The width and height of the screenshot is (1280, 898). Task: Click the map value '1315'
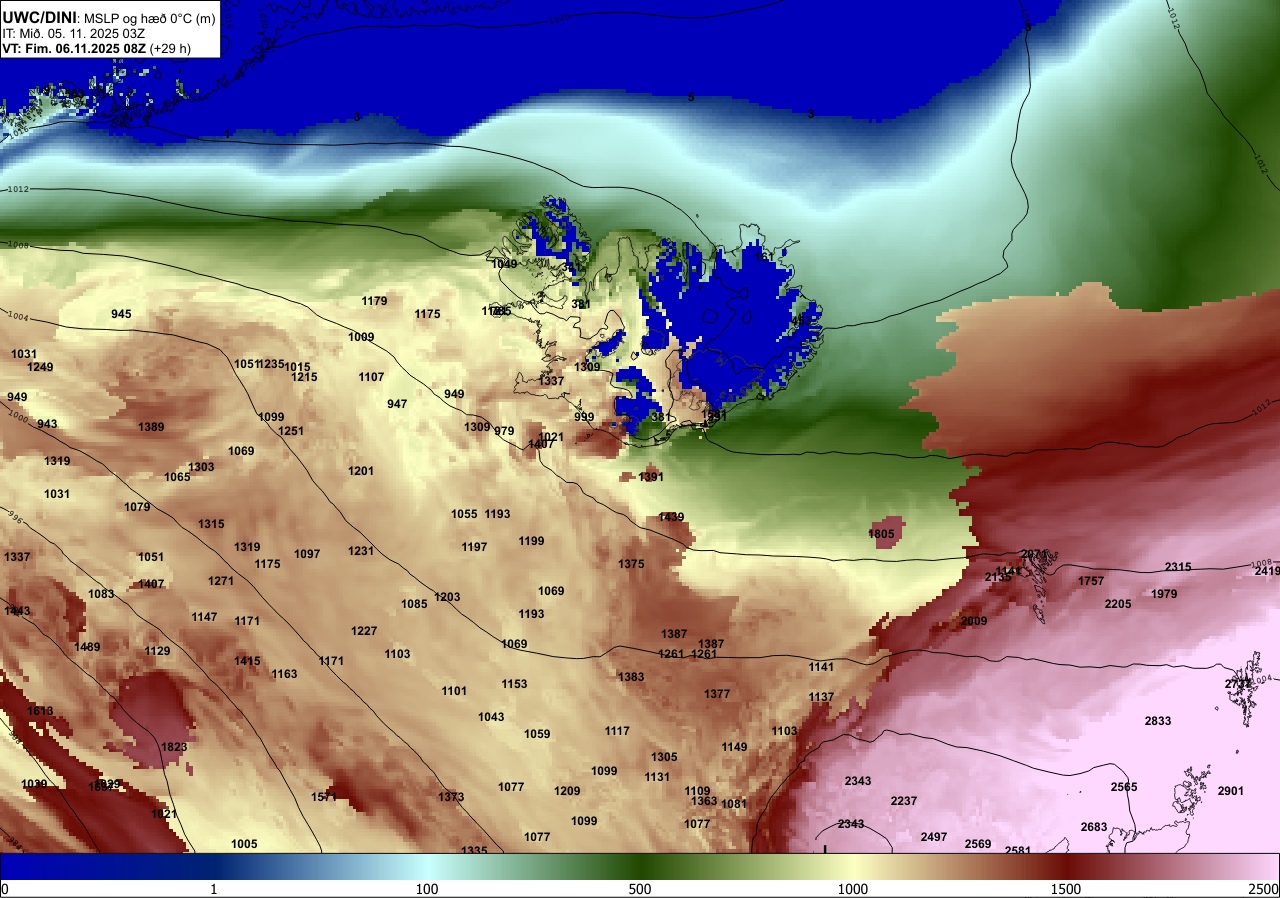pyautogui.click(x=211, y=524)
